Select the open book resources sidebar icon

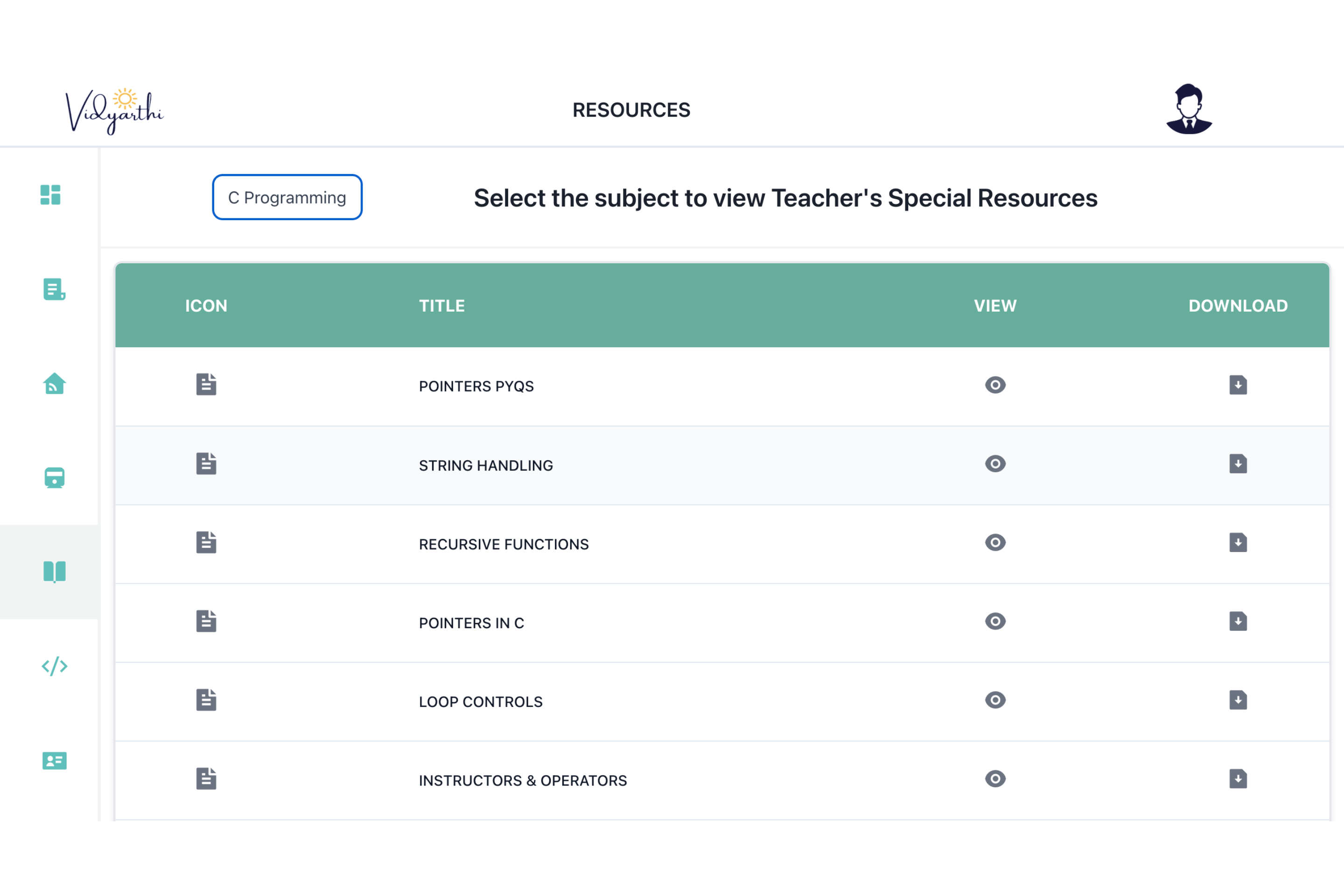click(x=54, y=571)
